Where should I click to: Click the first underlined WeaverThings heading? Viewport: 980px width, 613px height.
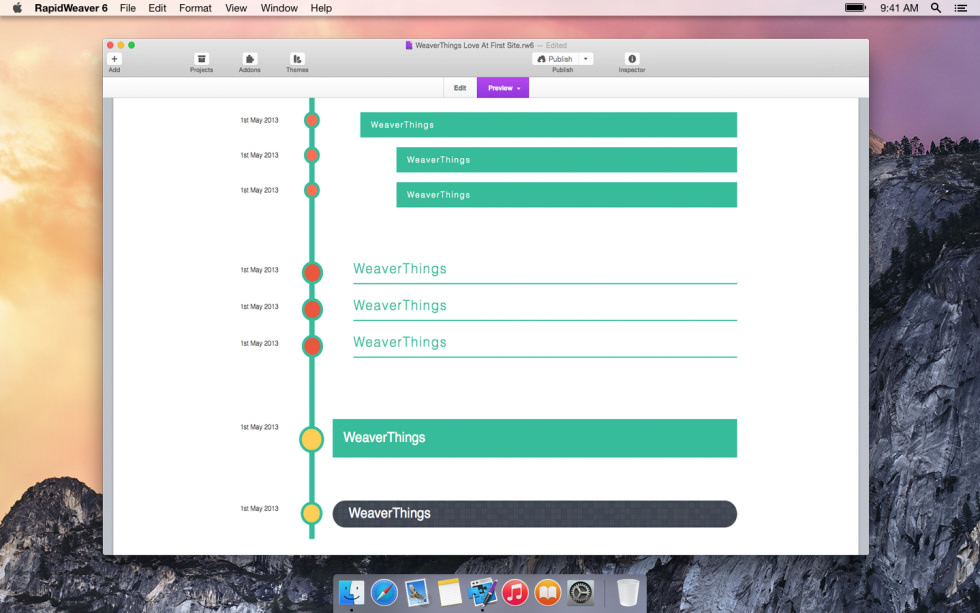400,269
